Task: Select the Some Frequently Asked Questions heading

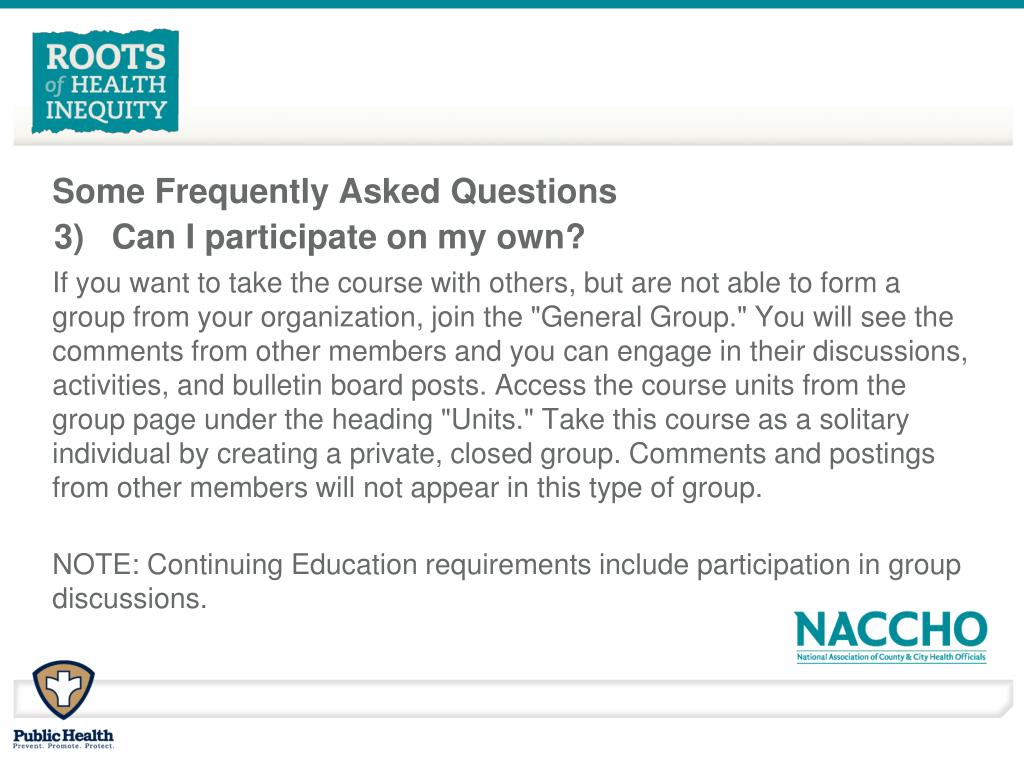Action: pyautogui.click(x=334, y=191)
